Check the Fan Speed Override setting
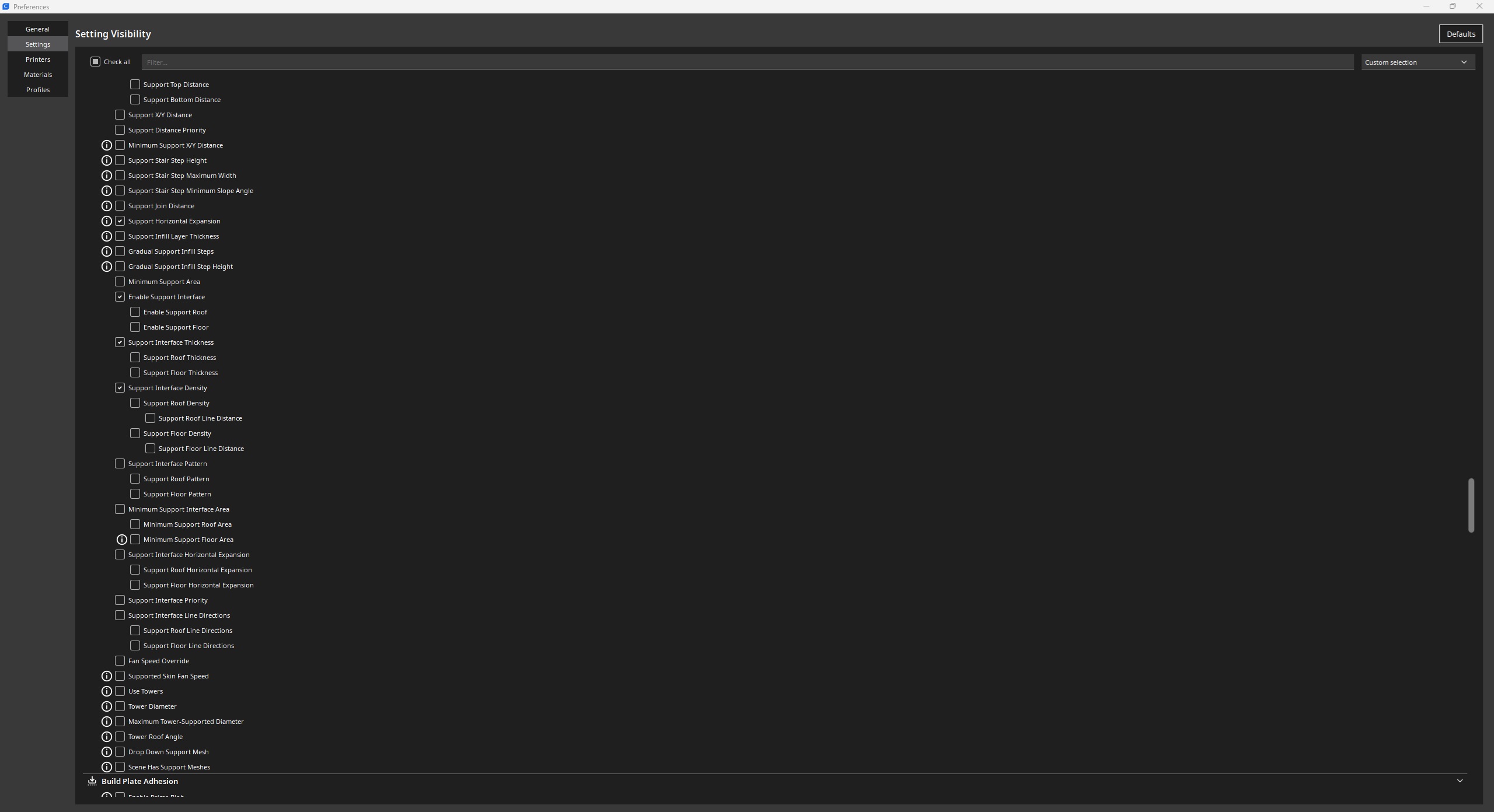1494x812 pixels. point(120,661)
